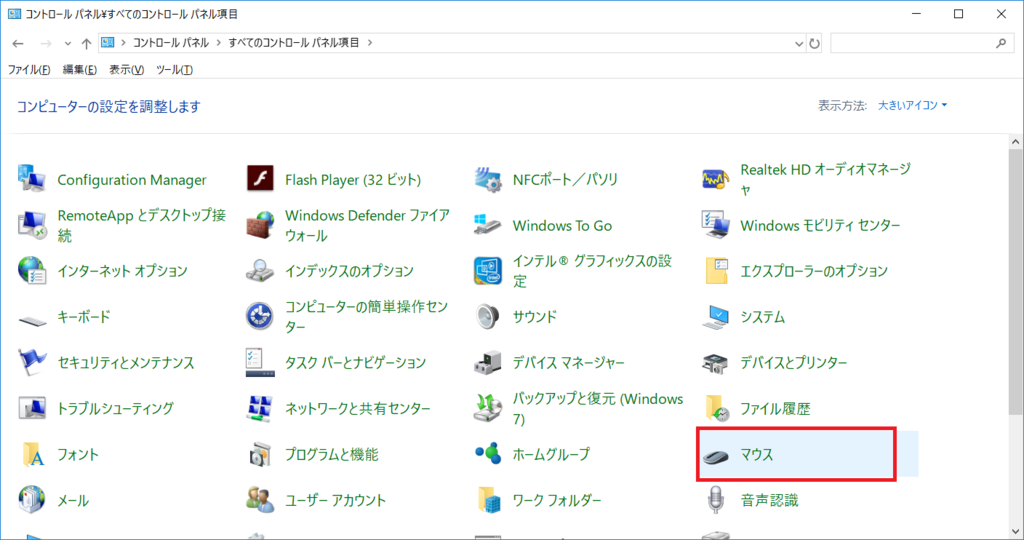Open the フォント icon
This screenshot has height=540, width=1024.
(31, 454)
